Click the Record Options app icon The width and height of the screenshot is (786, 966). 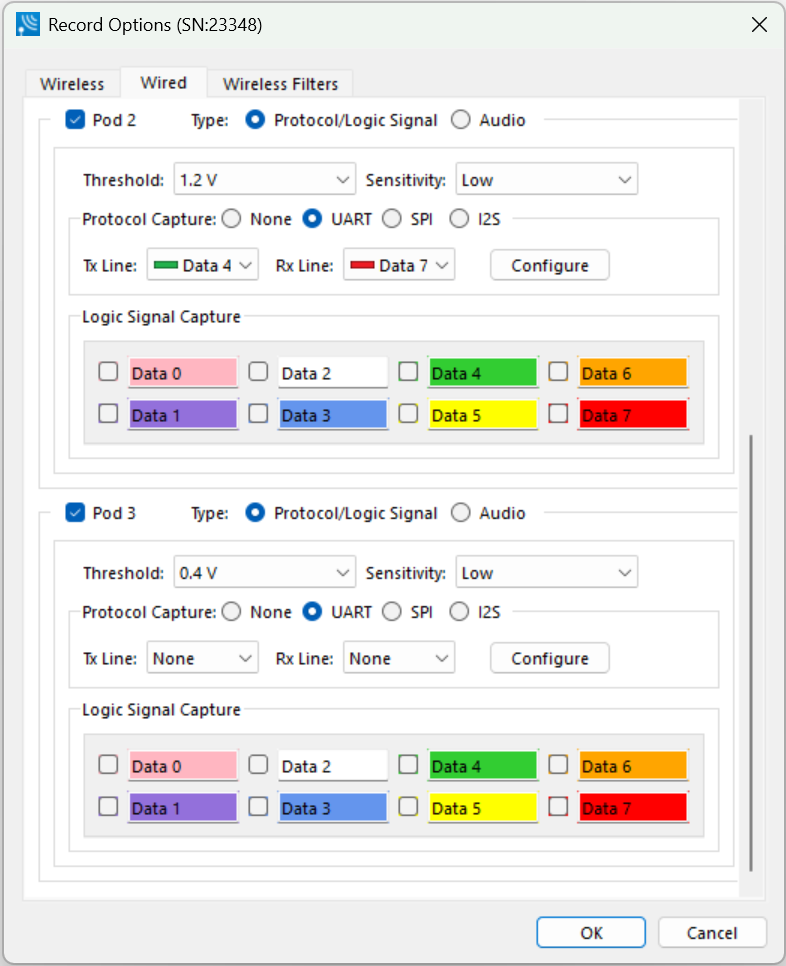point(28,24)
